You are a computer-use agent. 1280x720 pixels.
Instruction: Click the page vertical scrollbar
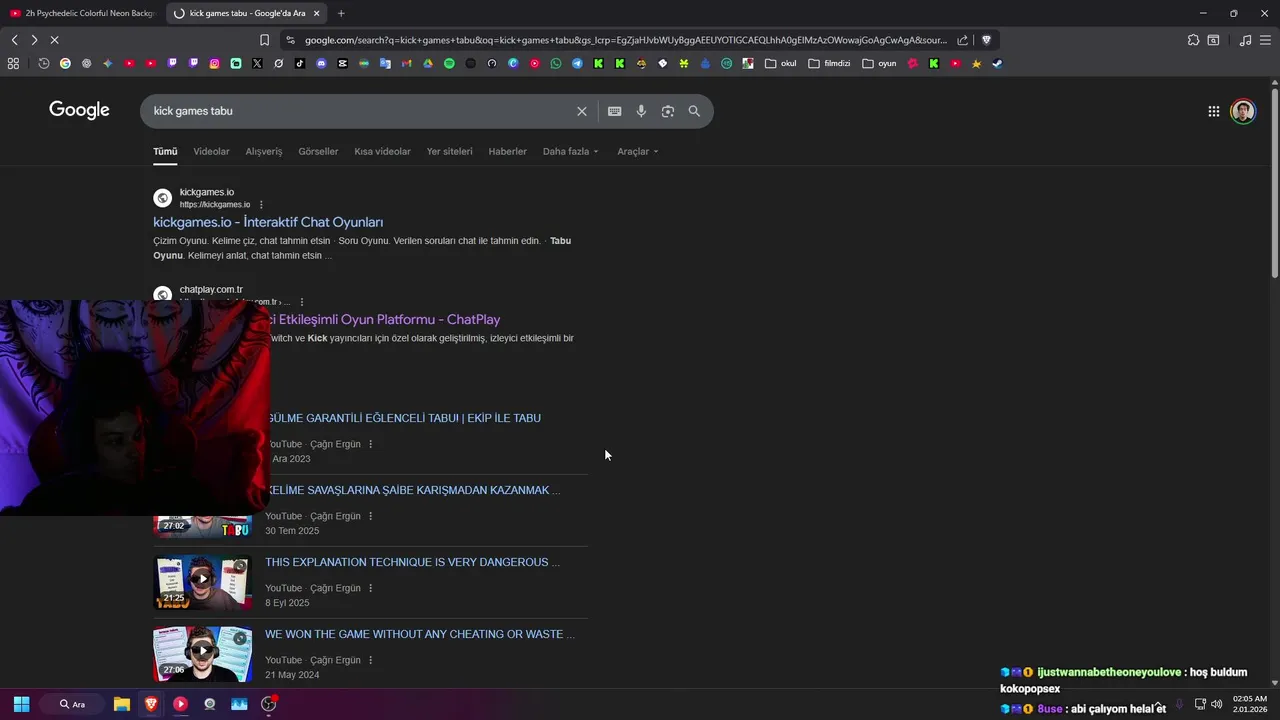coord(1274,185)
